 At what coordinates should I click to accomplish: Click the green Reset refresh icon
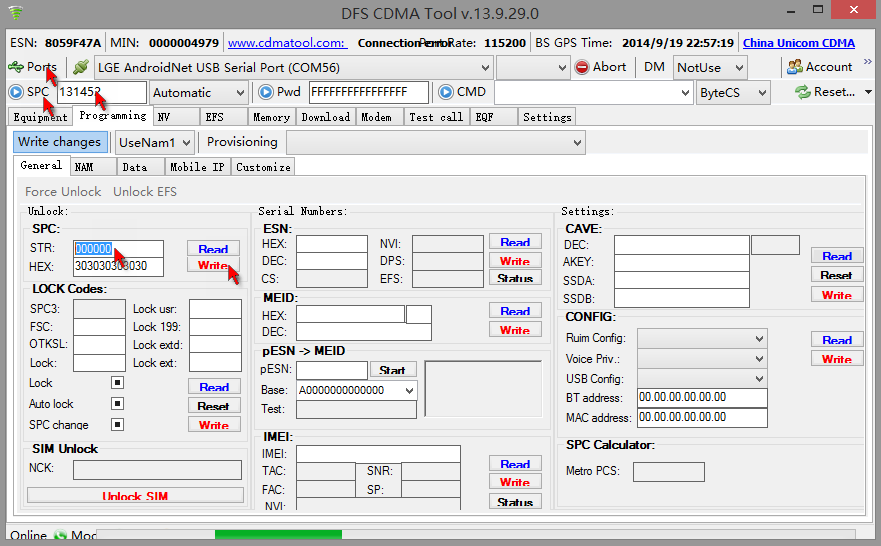[x=802, y=92]
